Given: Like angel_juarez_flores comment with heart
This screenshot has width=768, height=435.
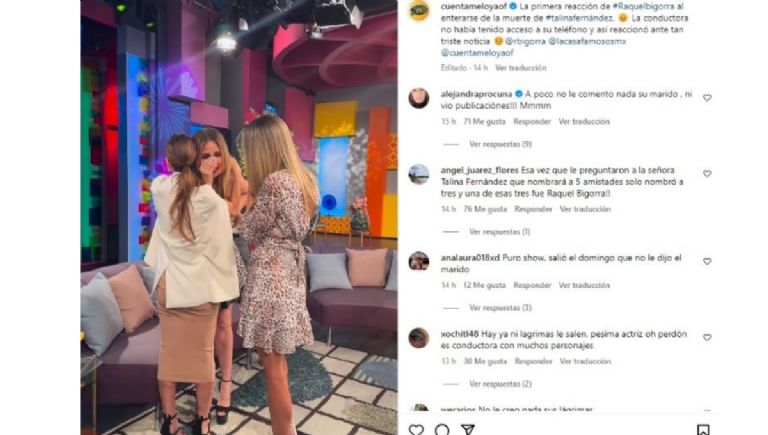Looking at the screenshot, I should pyautogui.click(x=707, y=173).
